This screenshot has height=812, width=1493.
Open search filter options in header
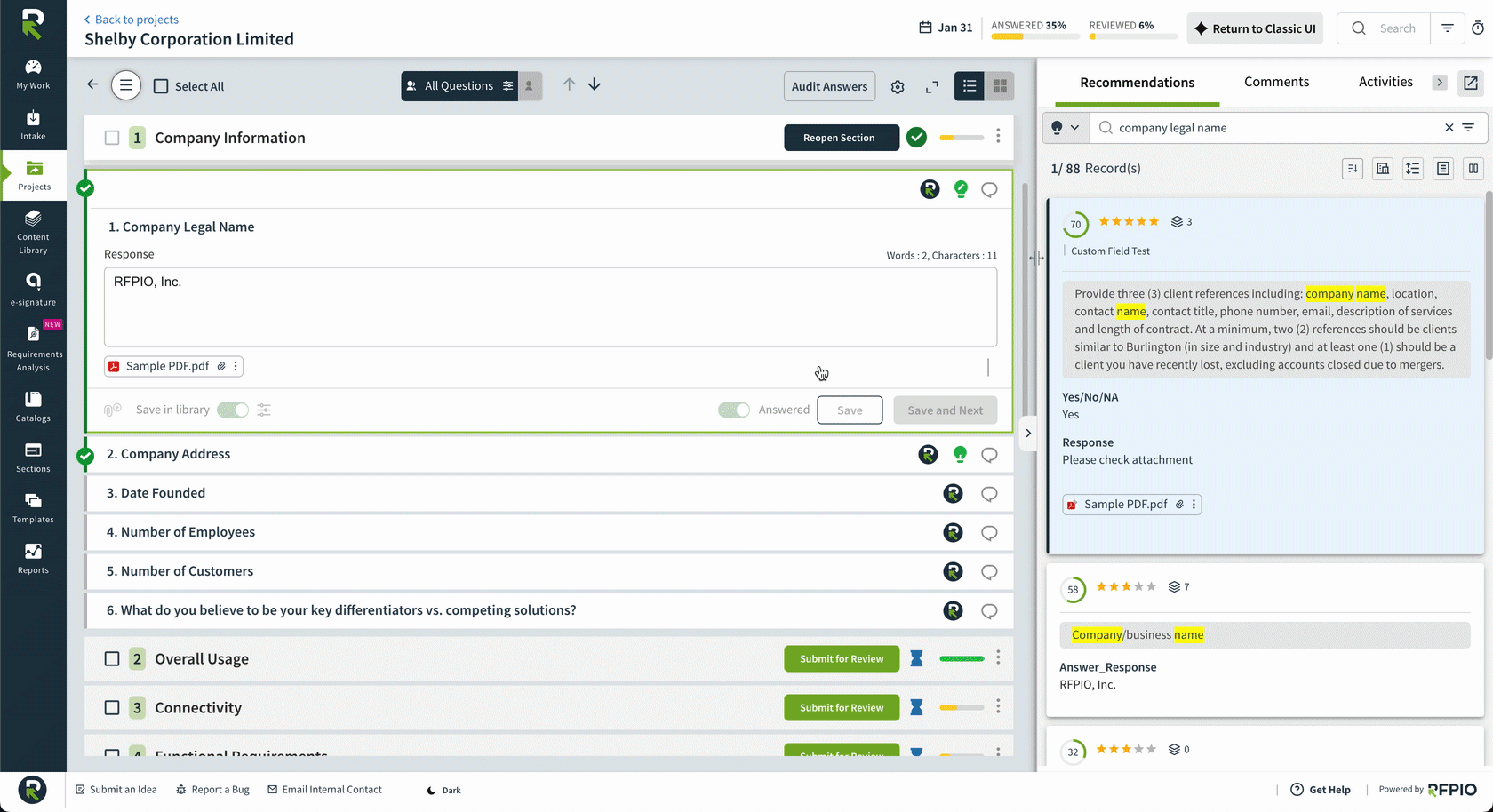pos(1448,28)
